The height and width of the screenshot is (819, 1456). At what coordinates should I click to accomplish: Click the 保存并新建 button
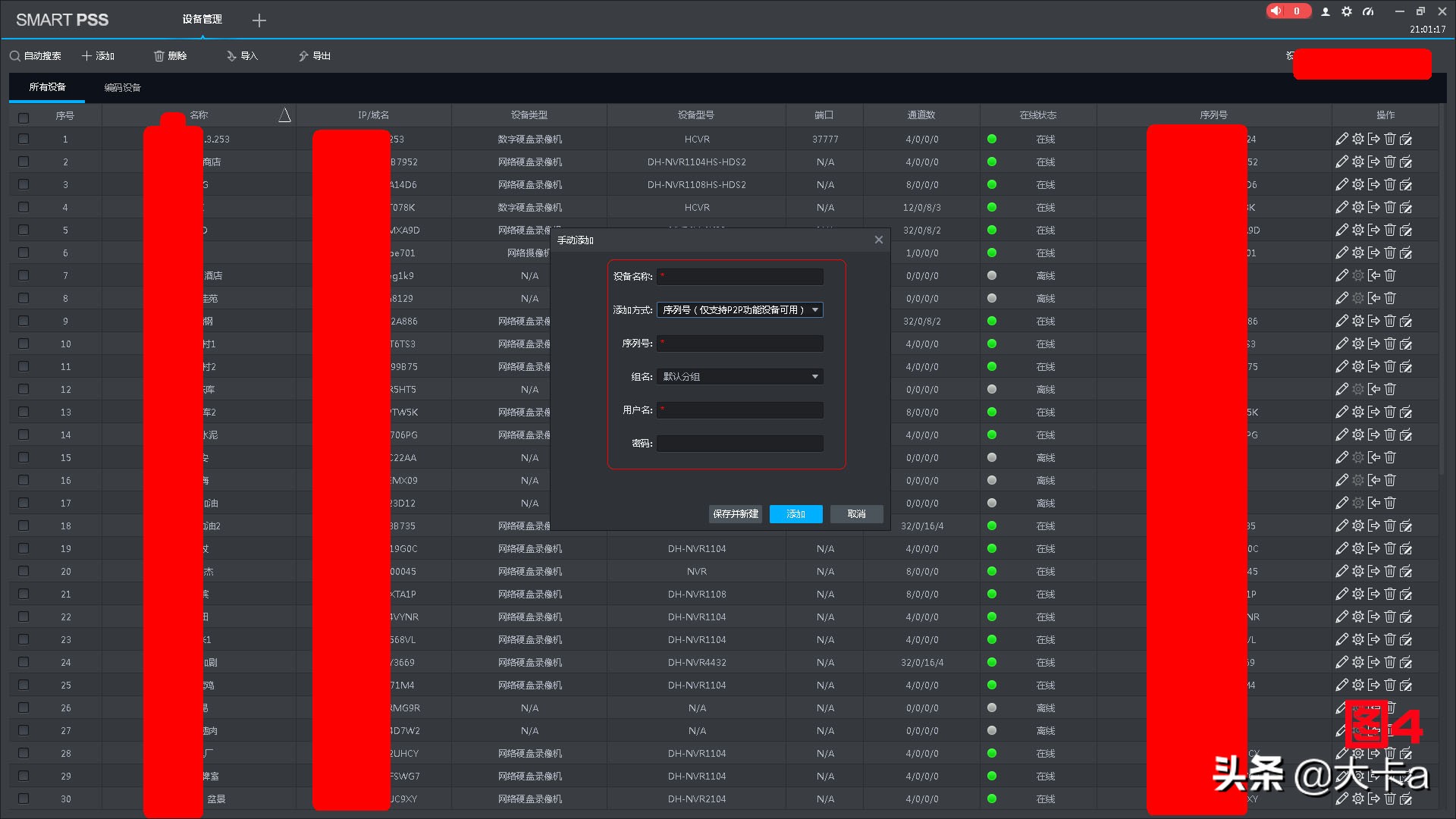click(x=736, y=514)
